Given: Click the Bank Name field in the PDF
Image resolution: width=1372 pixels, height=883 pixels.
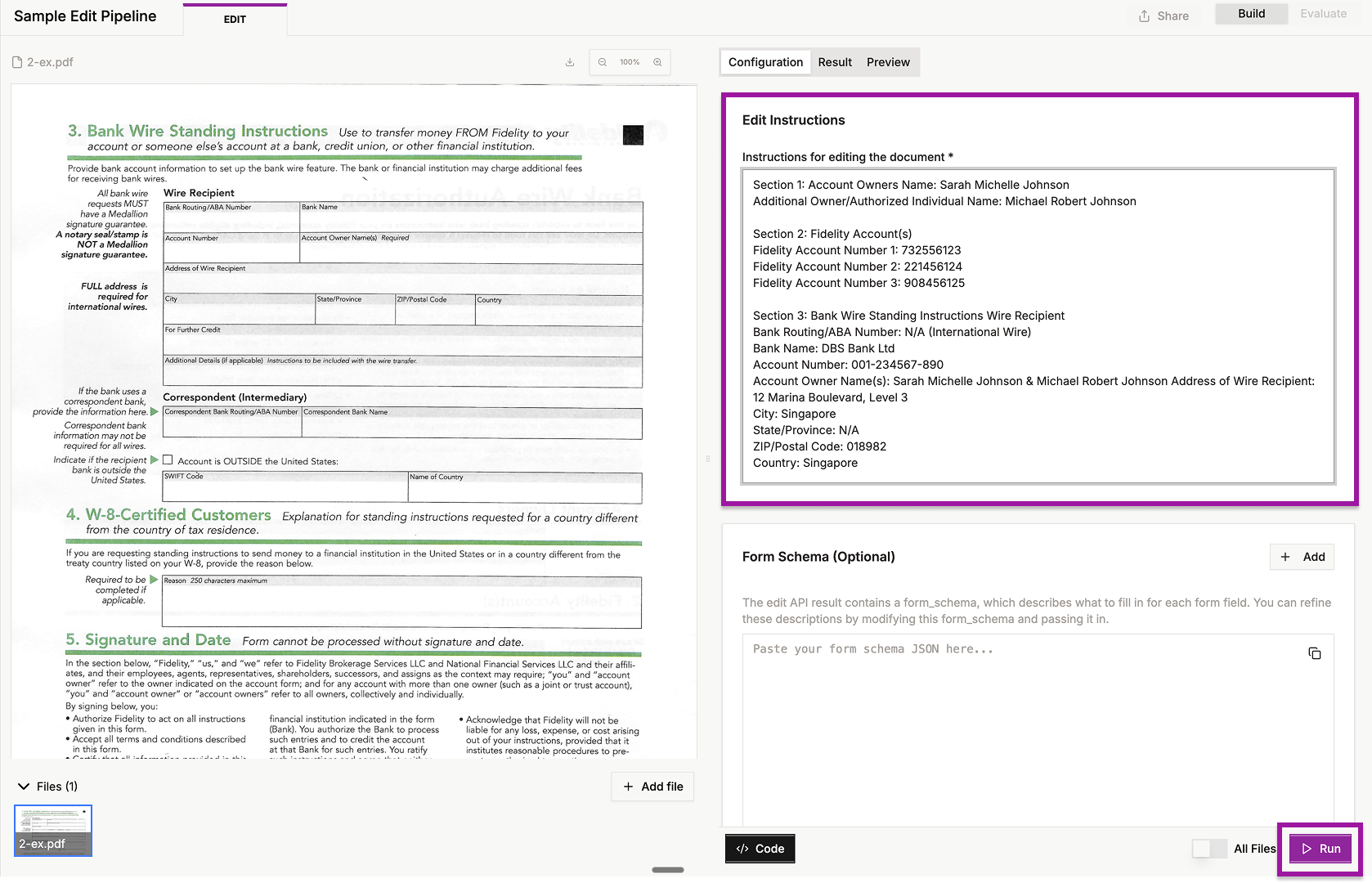Looking at the screenshot, I should click(471, 217).
